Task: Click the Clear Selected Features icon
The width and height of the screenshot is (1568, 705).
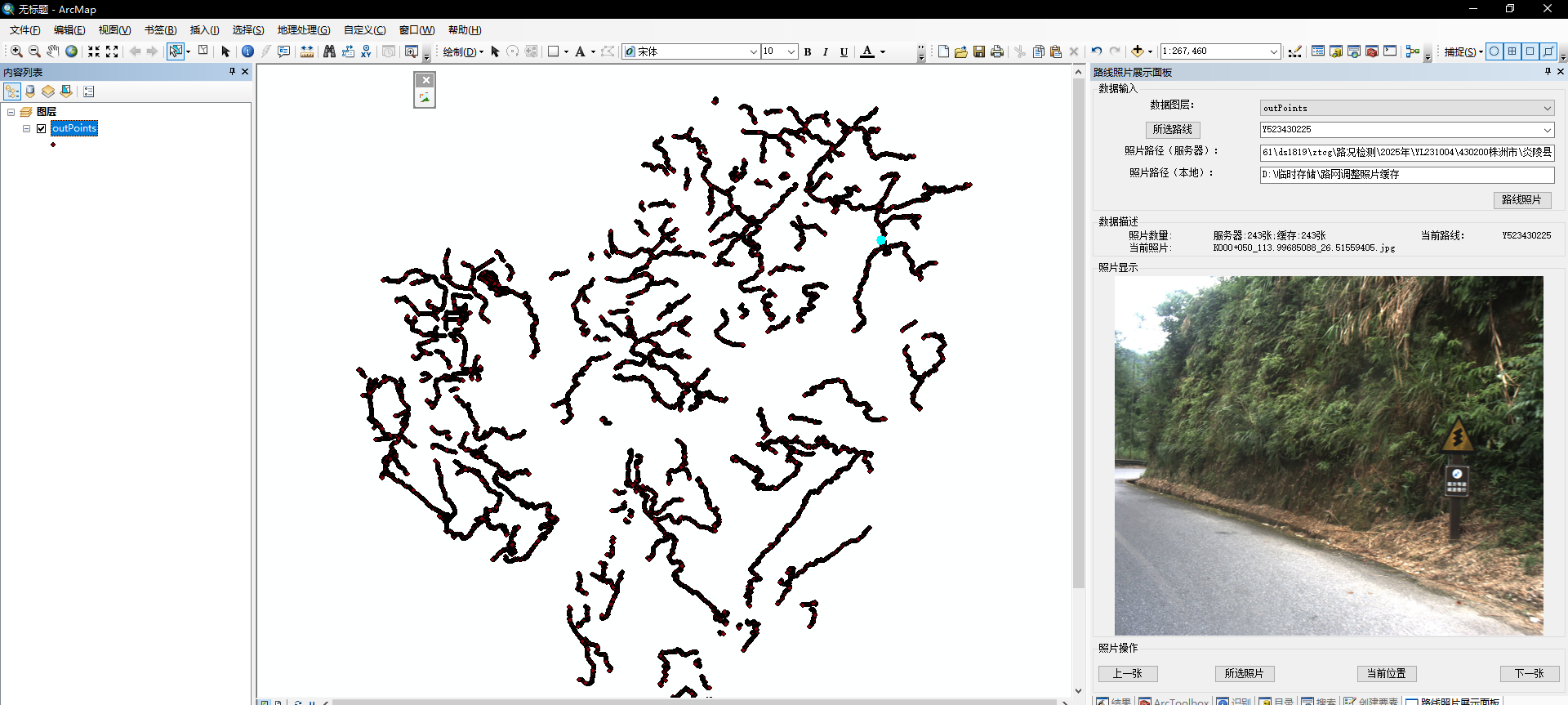Action: pos(203,51)
